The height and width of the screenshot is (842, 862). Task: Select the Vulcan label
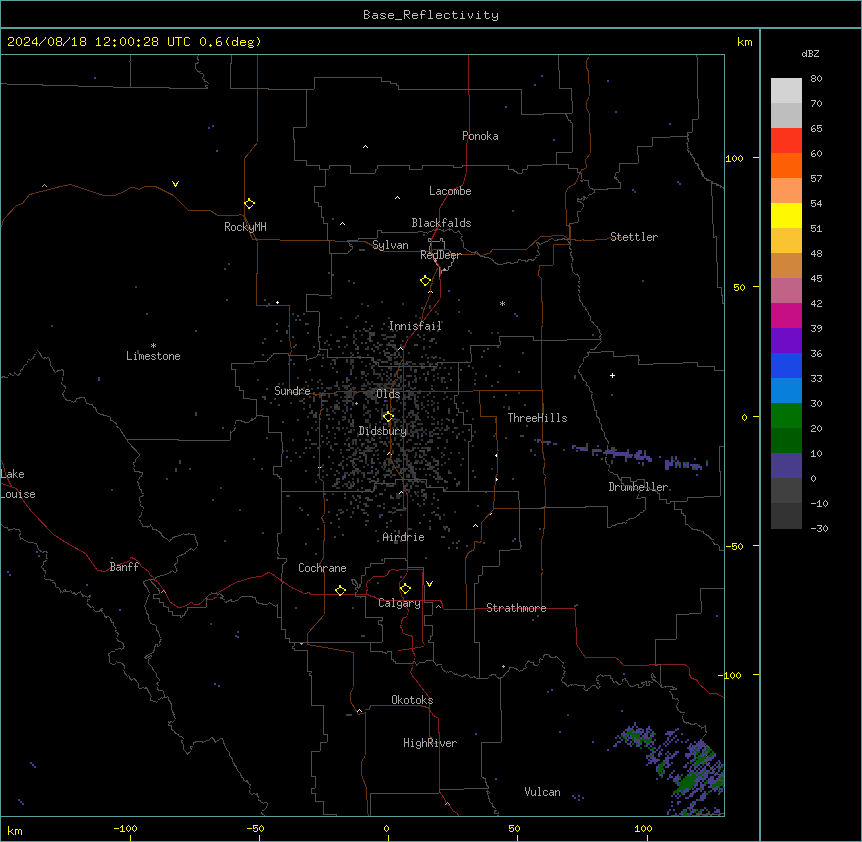(x=542, y=792)
